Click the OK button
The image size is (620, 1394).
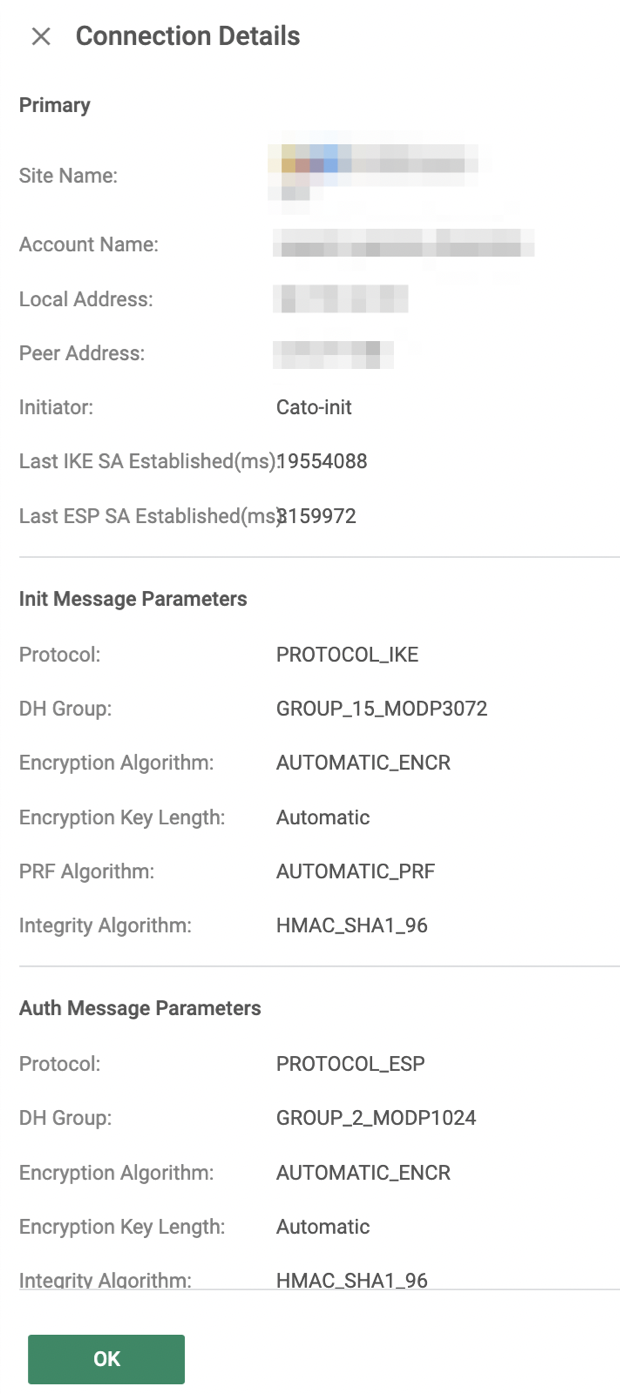[x=105, y=1358]
